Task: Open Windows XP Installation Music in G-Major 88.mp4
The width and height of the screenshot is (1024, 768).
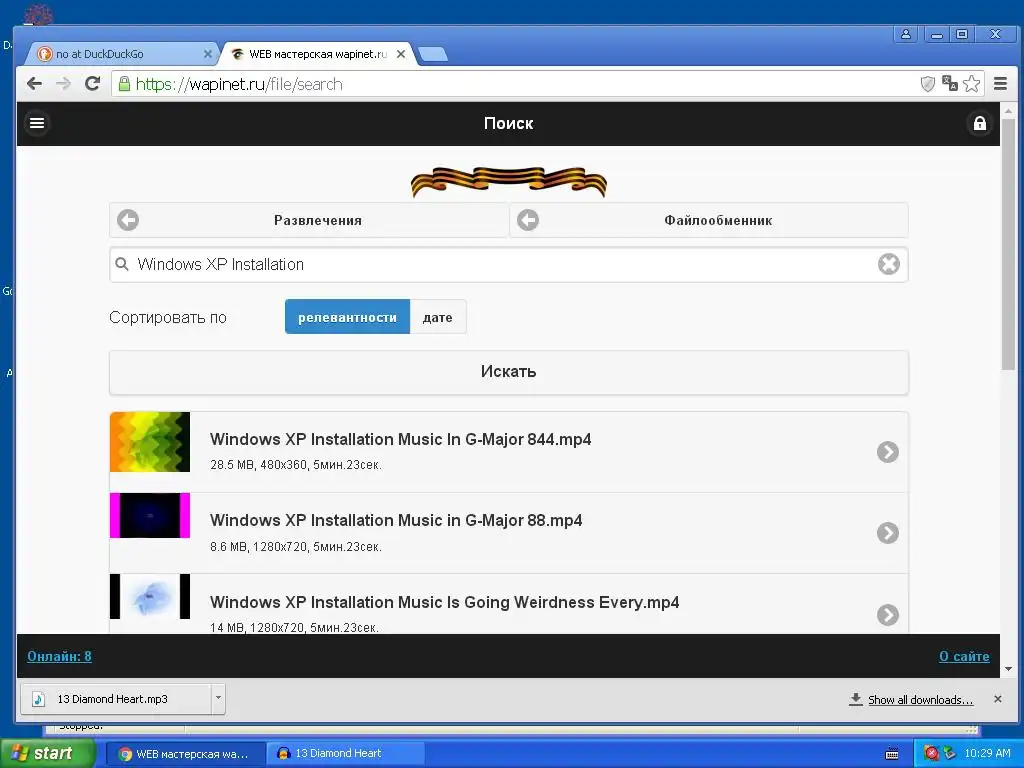Action: pyautogui.click(x=509, y=533)
